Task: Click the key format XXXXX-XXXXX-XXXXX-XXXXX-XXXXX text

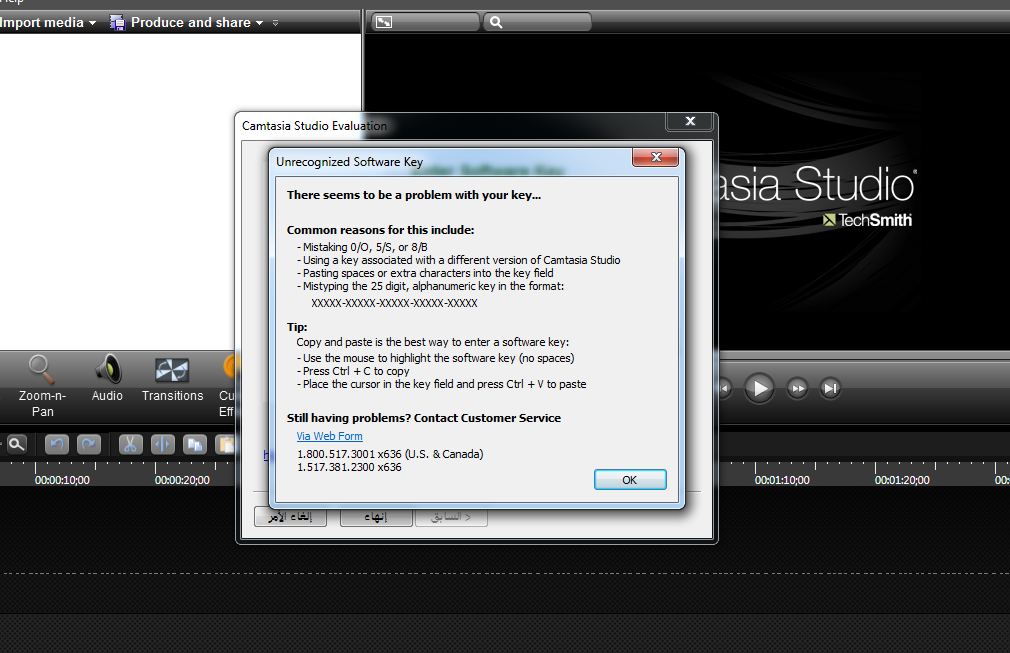Action: click(394, 303)
